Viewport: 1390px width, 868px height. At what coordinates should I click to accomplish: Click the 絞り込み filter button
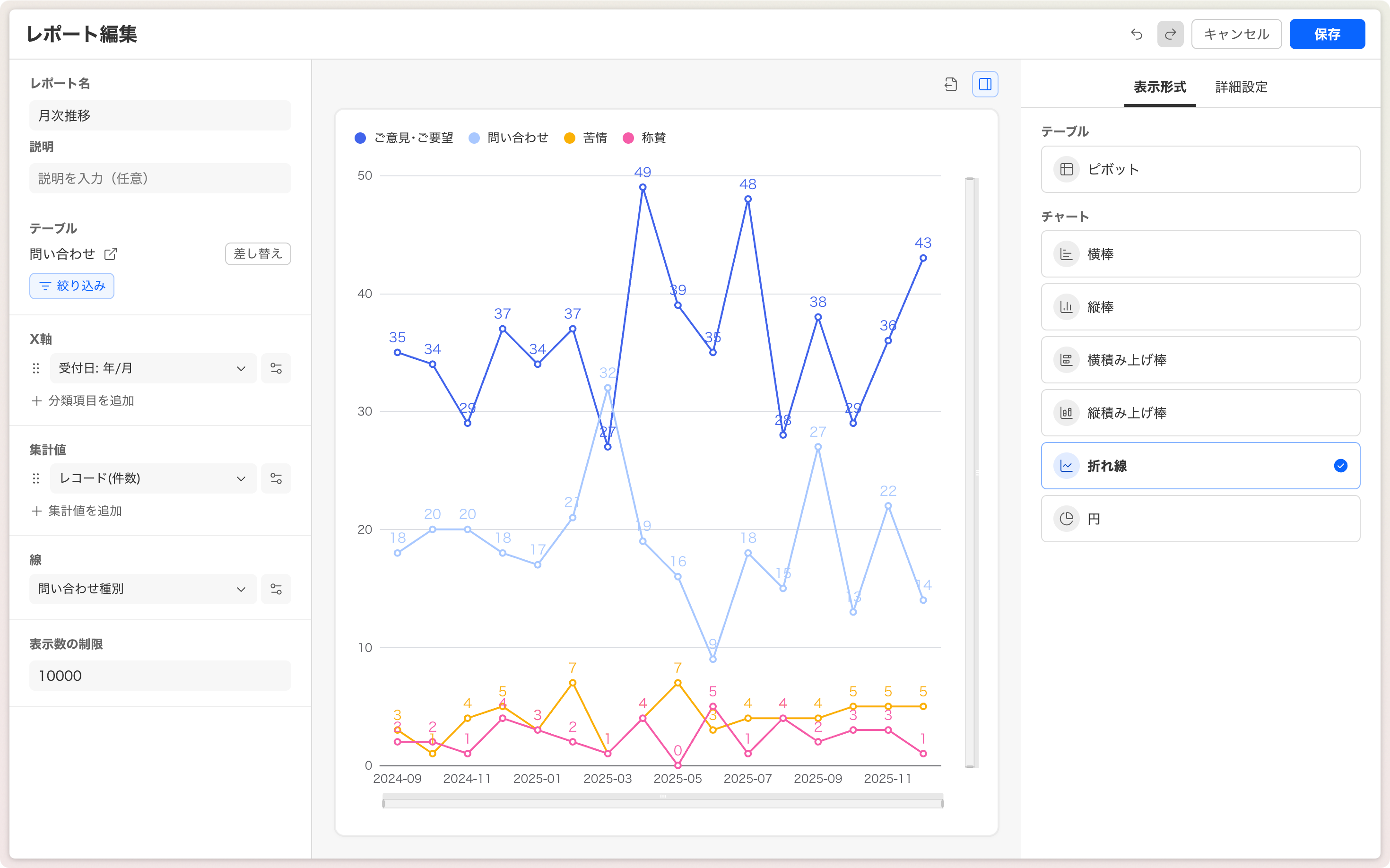coord(72,286)
